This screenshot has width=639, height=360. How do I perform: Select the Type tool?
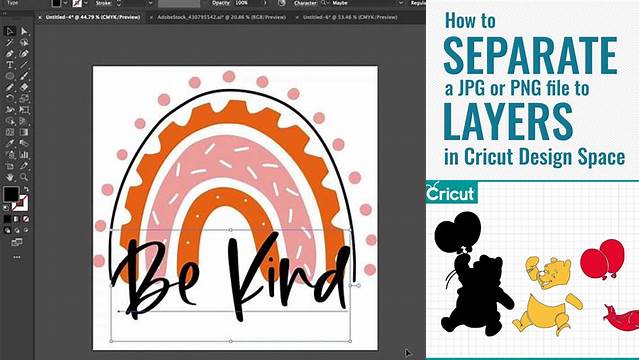[x=10, y=65]
